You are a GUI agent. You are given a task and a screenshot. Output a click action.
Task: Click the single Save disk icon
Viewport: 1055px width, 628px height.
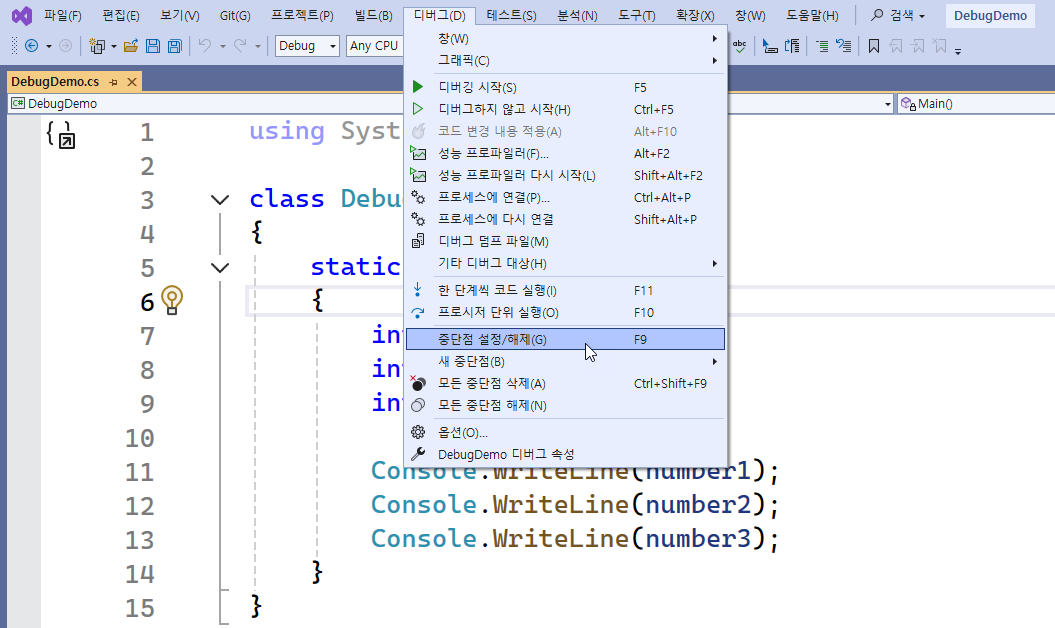(153, 46)
